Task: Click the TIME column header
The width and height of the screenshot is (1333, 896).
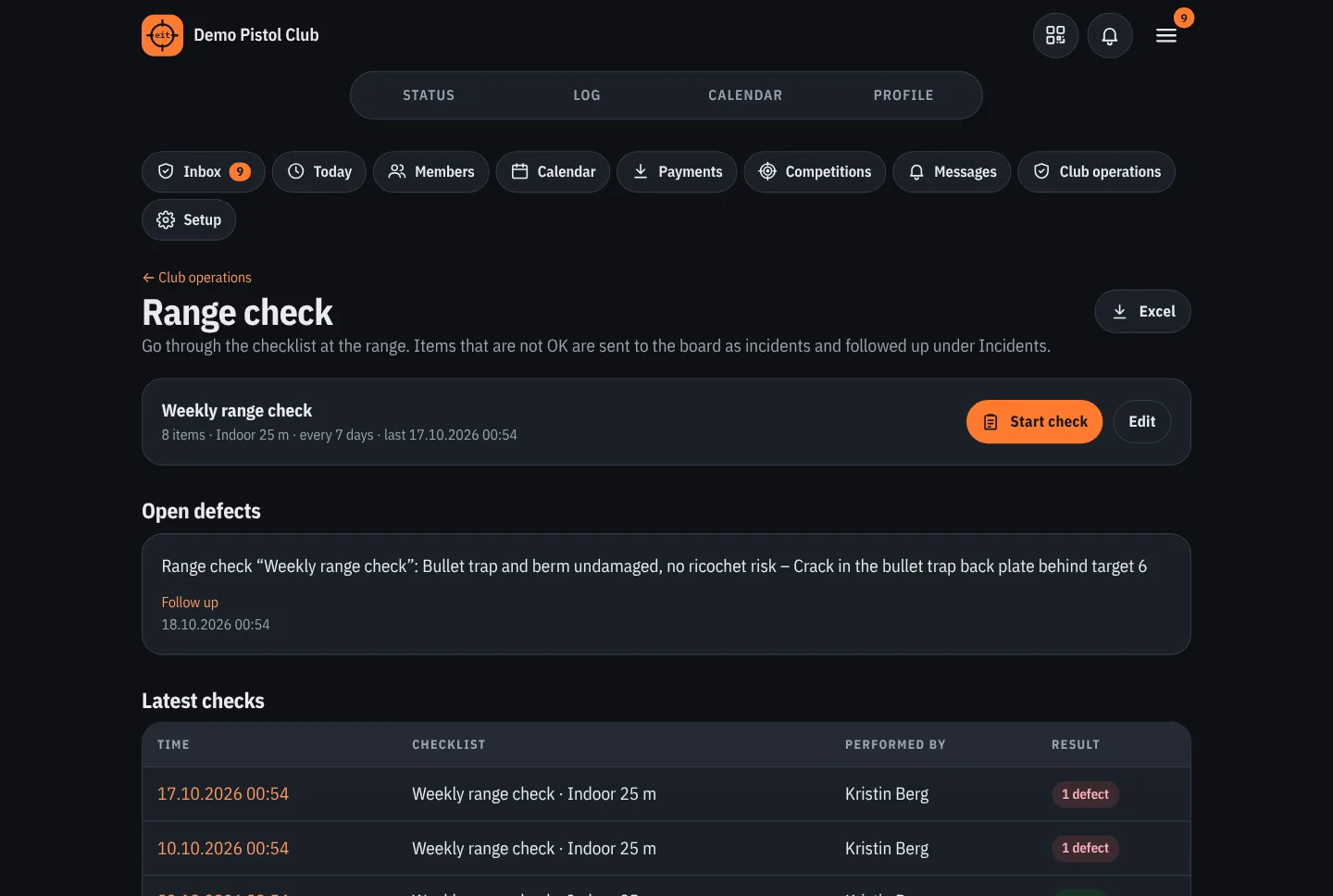Action: point(173,745)
